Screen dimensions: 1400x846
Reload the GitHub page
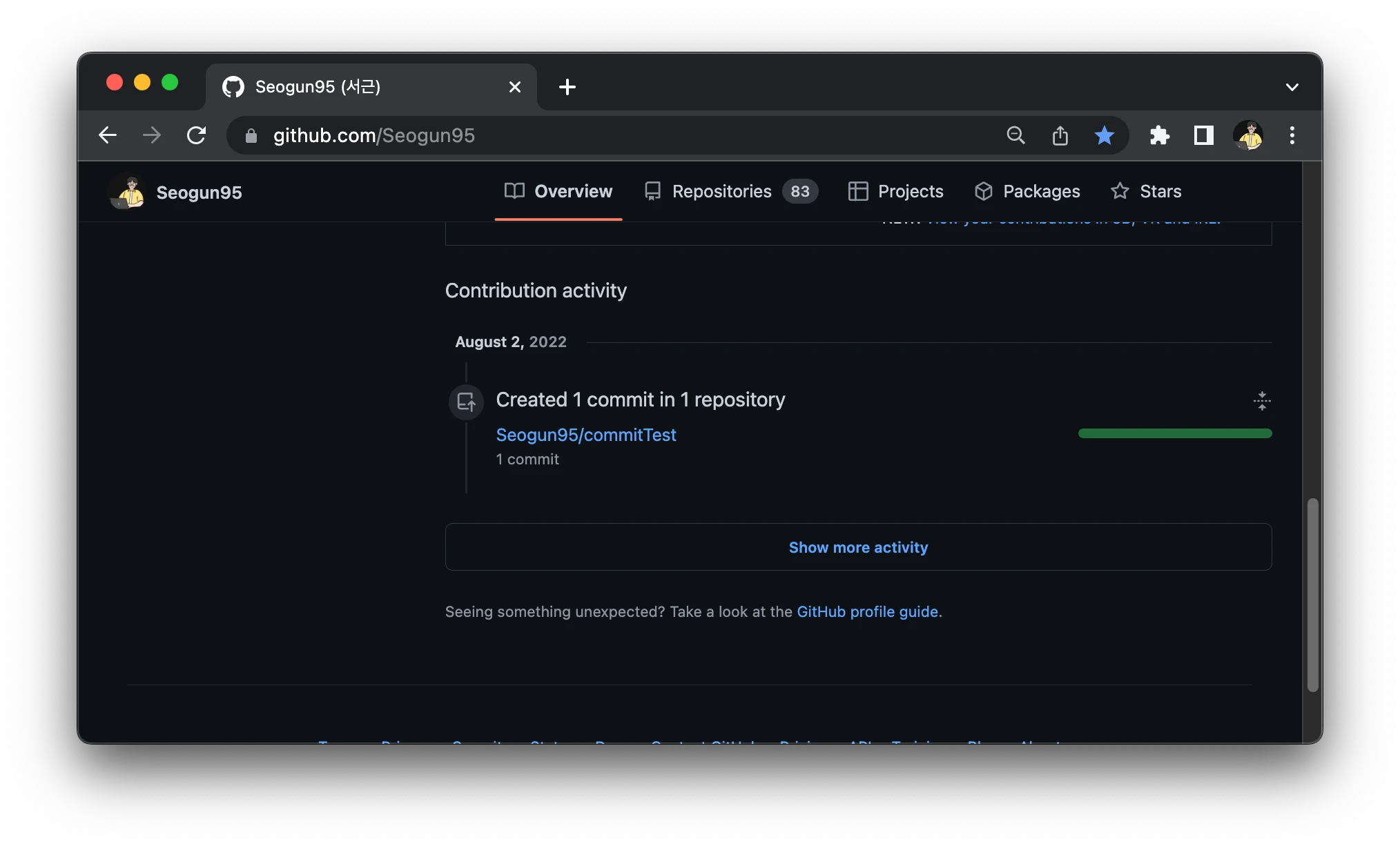(197, 135)
